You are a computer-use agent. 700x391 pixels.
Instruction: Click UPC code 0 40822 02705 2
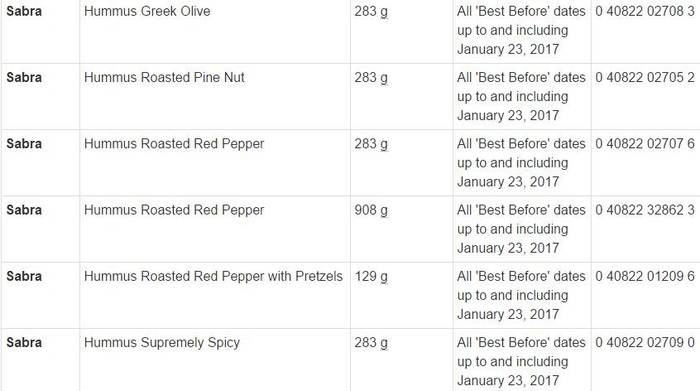tap(645, 77)
